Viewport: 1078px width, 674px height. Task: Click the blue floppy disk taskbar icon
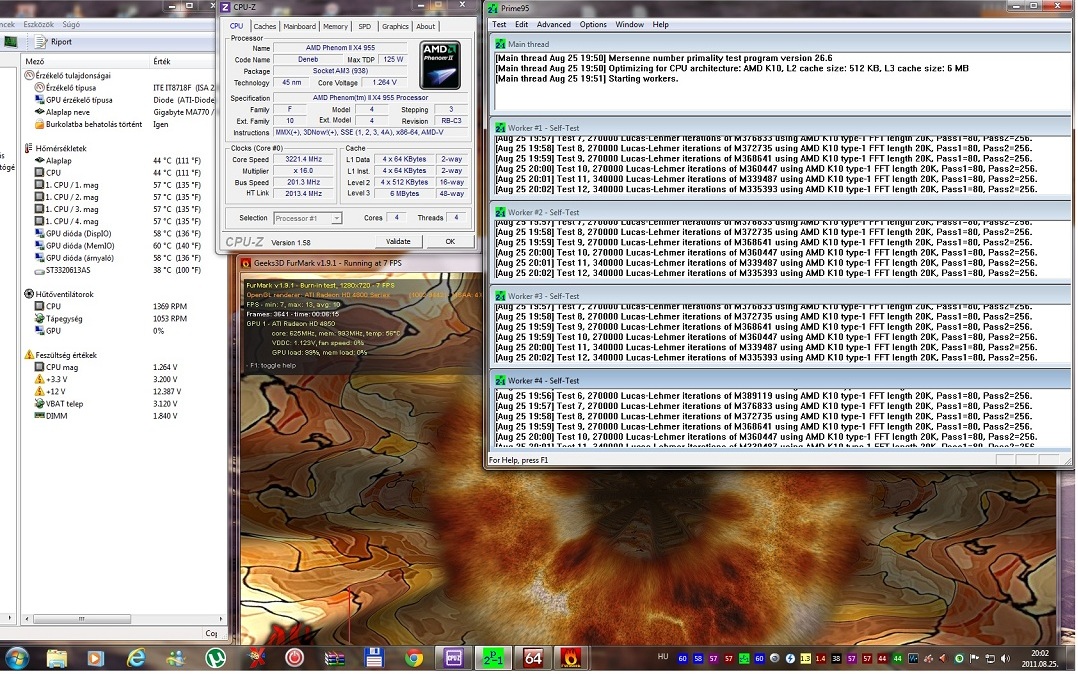coord(374,658)
